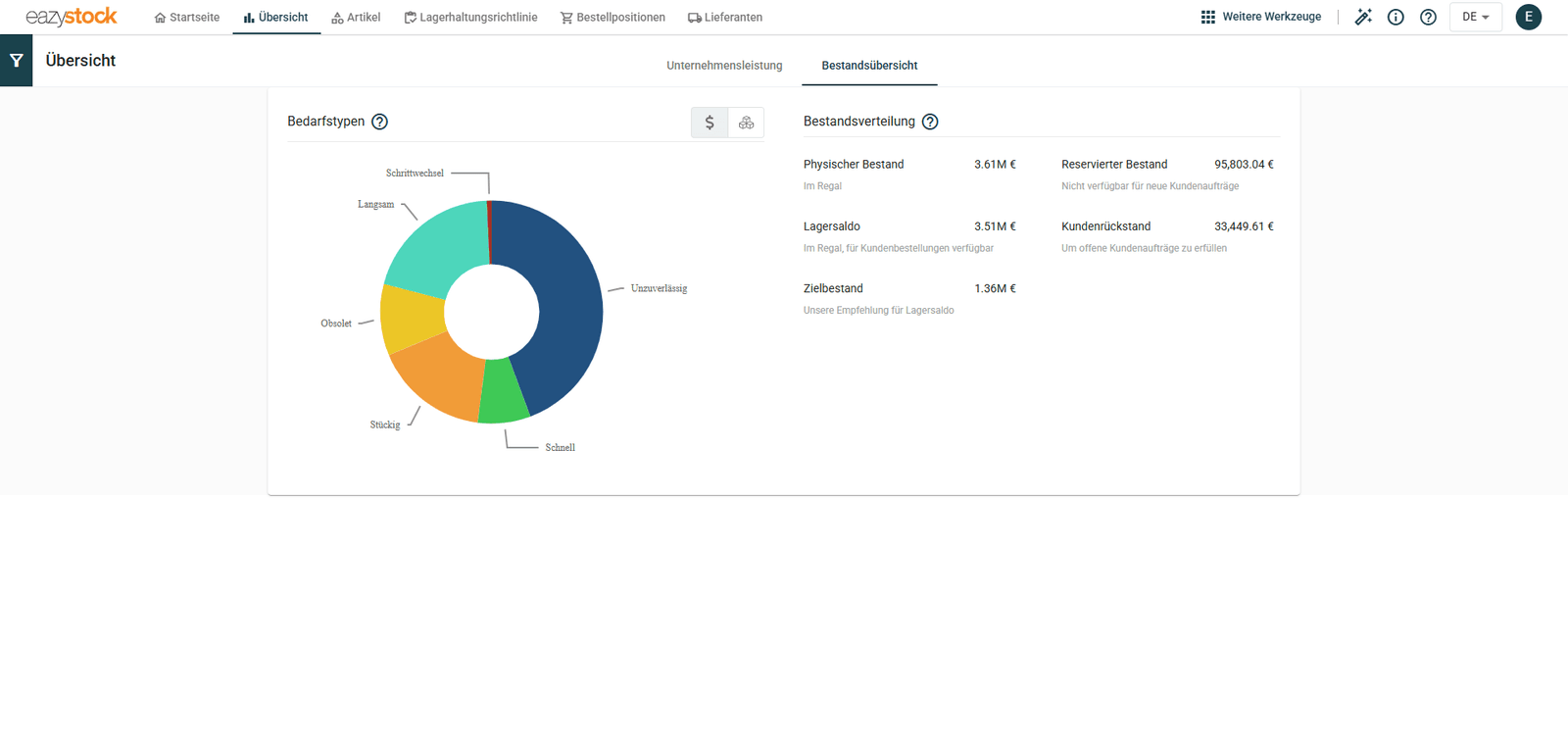Click the Schrittwechsel chart label
1568x749 pixels.
point(415,174)
